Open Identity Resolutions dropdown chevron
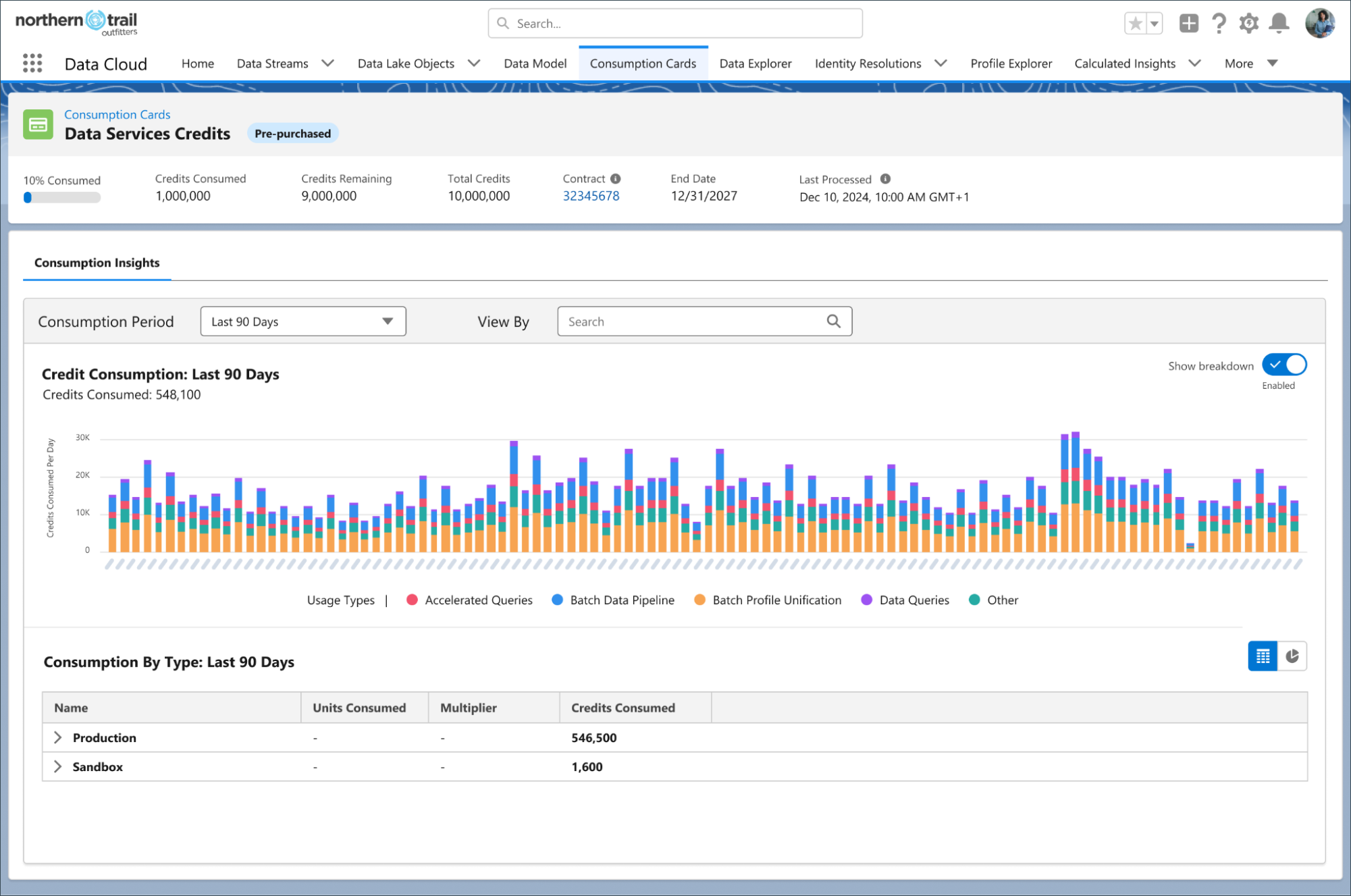 click(941, 63)
